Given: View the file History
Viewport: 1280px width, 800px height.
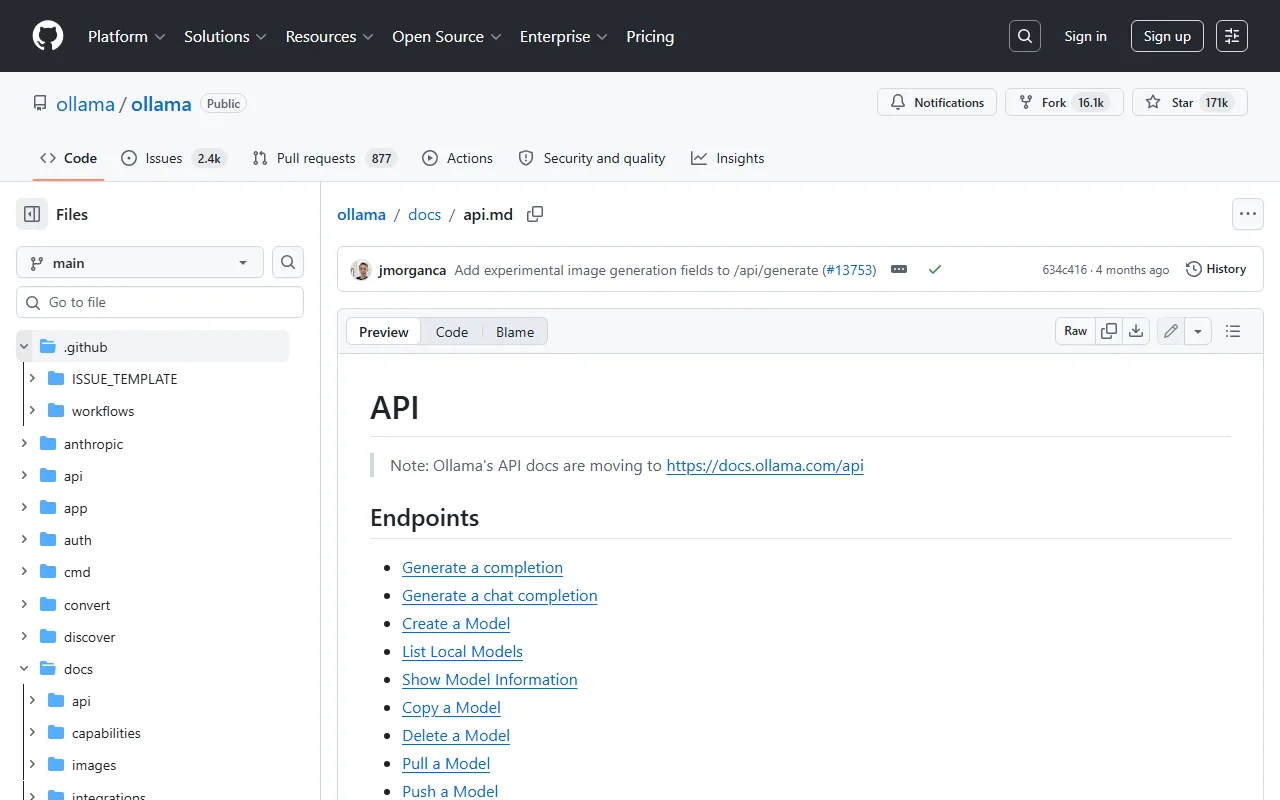Looking at the screenshot, I should (x=1216, y=269).
